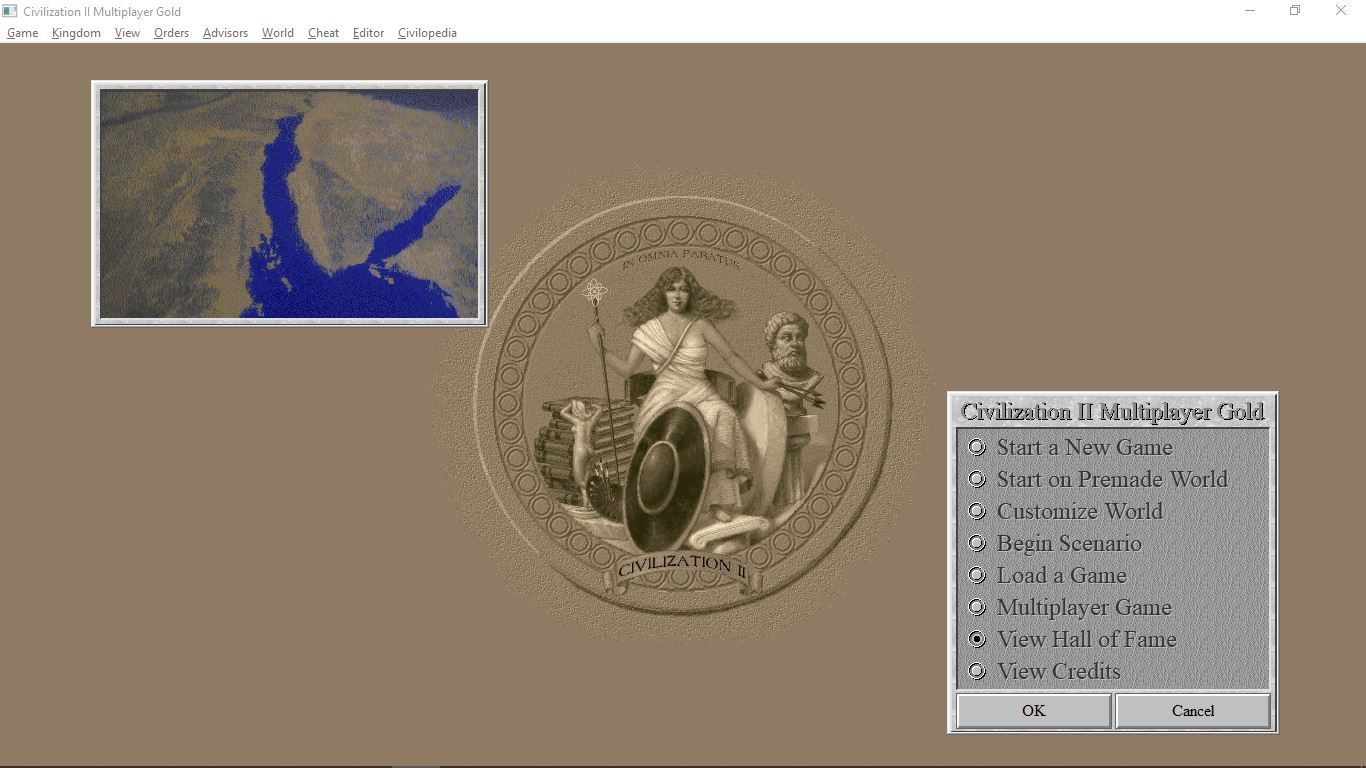Open the View menu
This screenshot has height=768, width=1366.
click(127, 33)
